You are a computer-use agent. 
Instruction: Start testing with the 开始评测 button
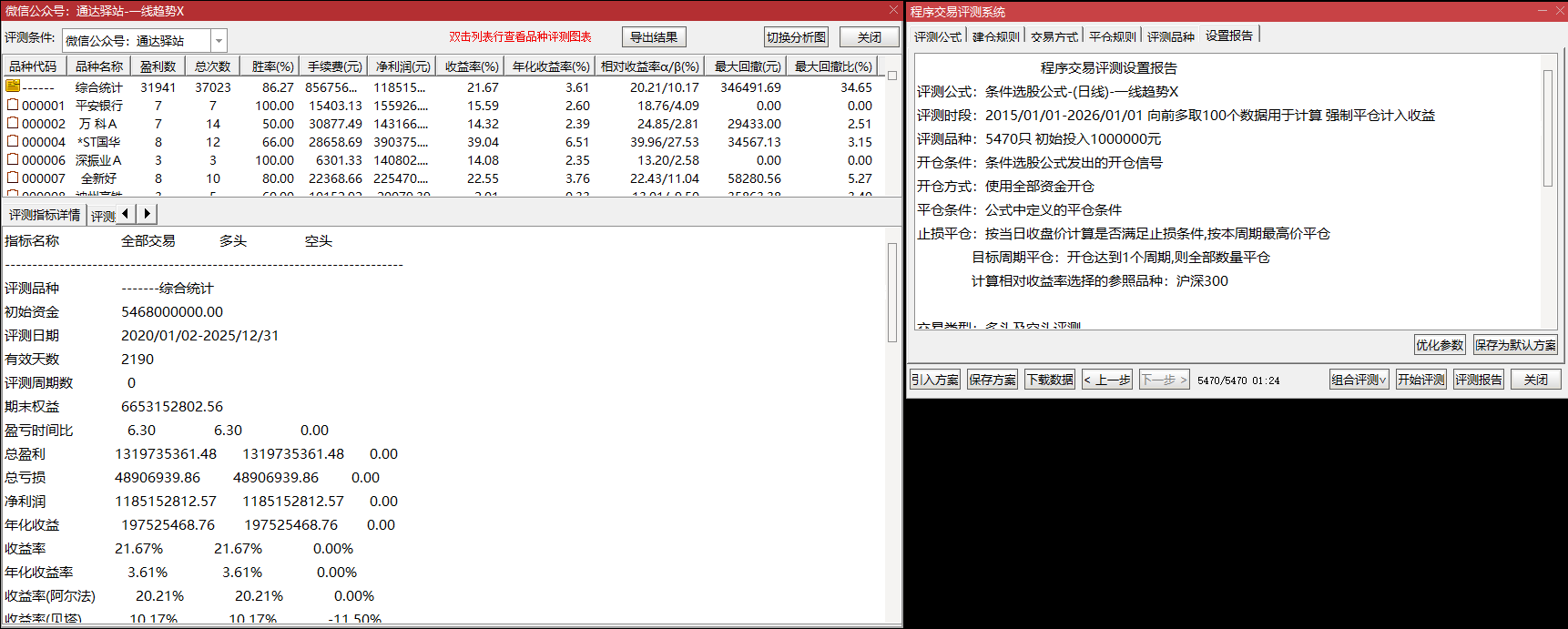point(1421,380)
